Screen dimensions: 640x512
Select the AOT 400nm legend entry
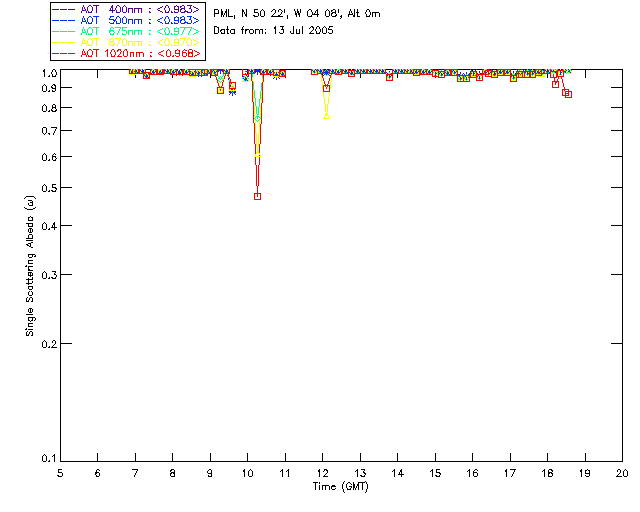[126, 9]
